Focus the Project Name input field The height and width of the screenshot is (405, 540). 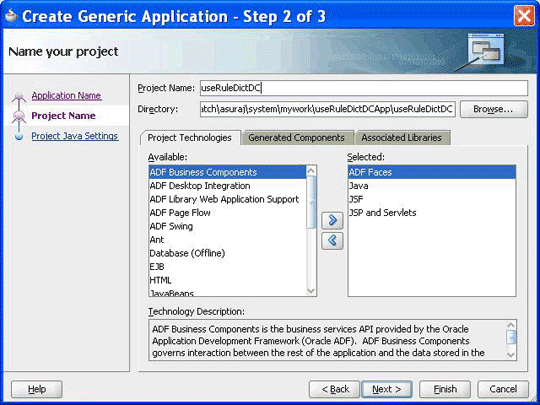364,88
